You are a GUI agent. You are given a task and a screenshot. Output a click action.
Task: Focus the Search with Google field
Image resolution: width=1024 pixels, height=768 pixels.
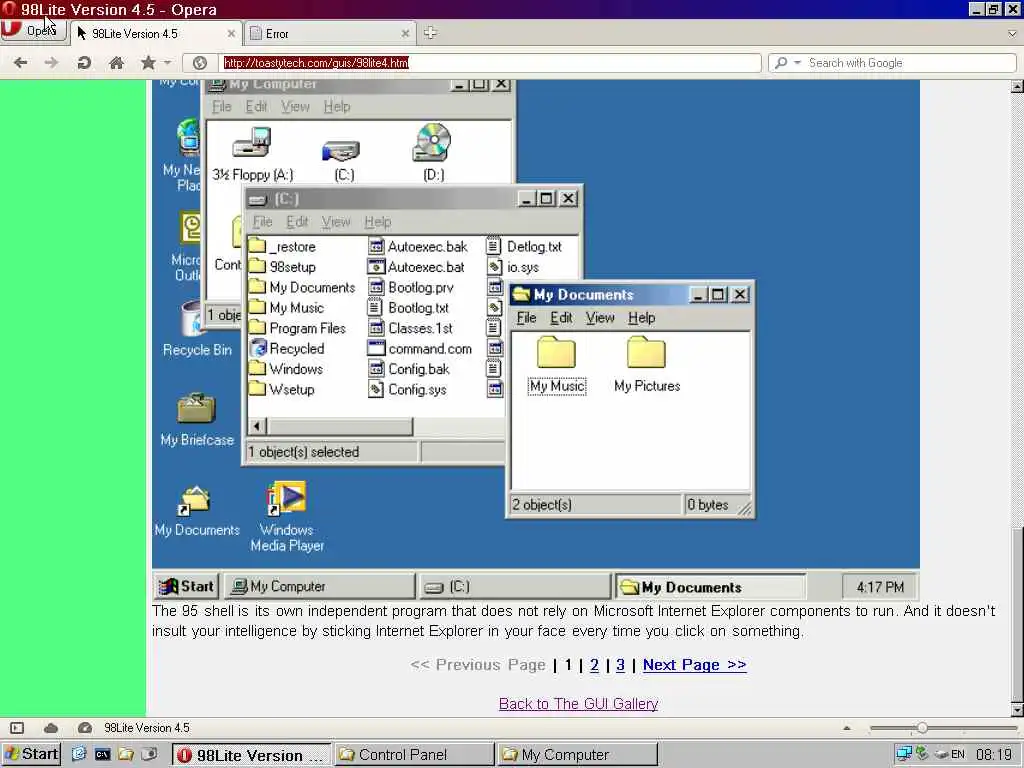909,63
